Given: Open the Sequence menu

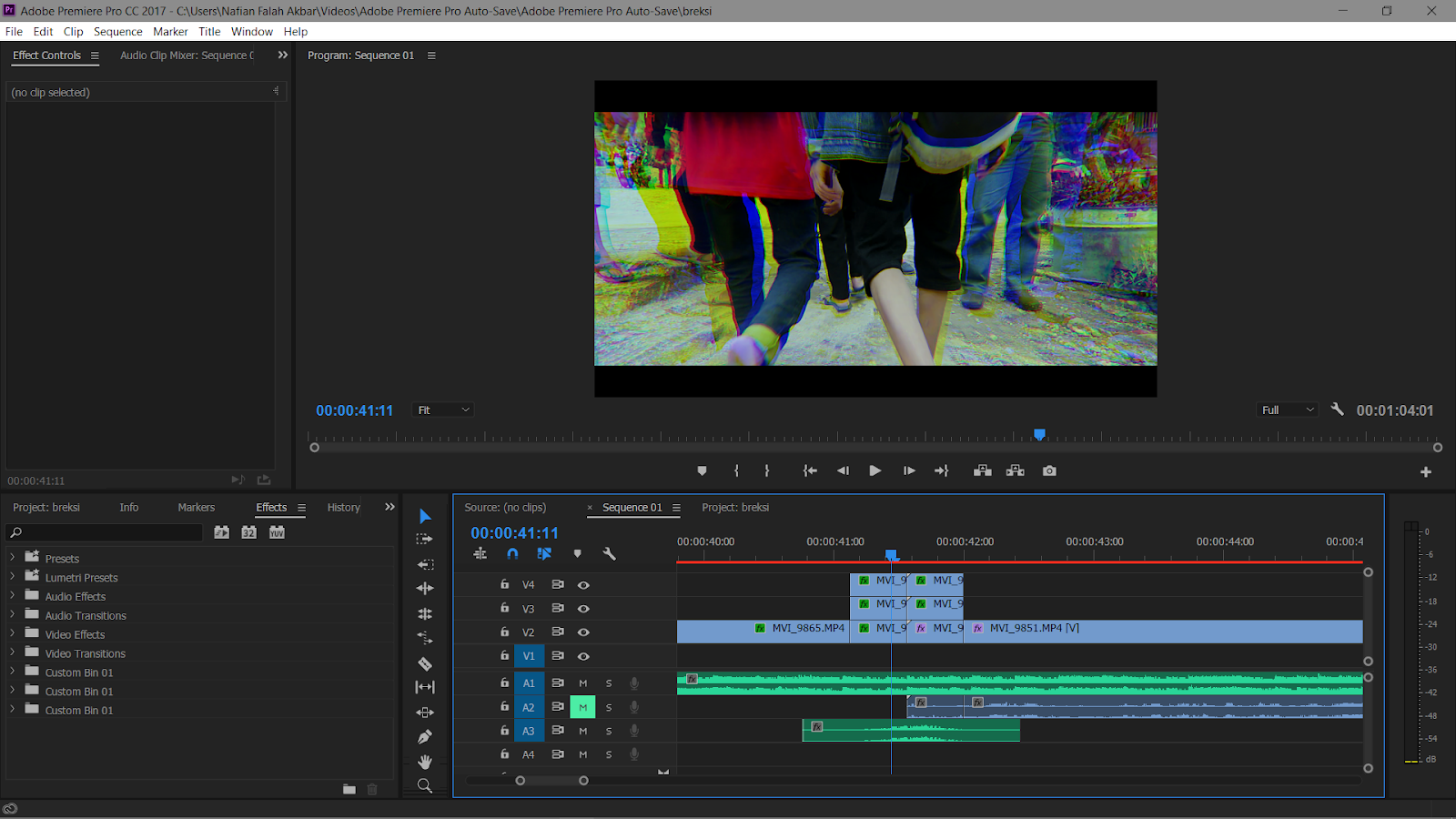Looking at the screenshot, I should pyautogui.click(x=117, y=31).
